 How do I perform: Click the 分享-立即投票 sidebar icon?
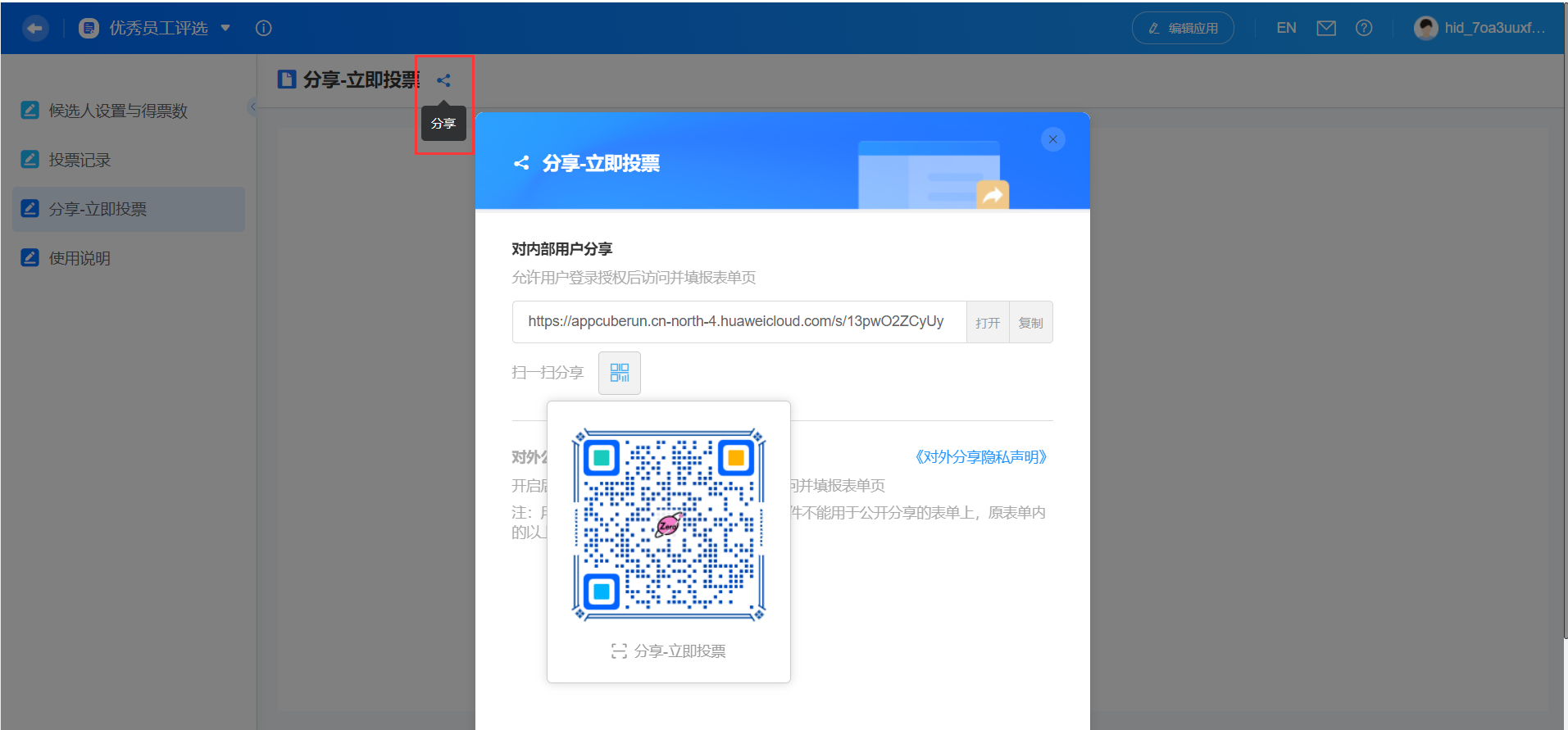(30, 208)
